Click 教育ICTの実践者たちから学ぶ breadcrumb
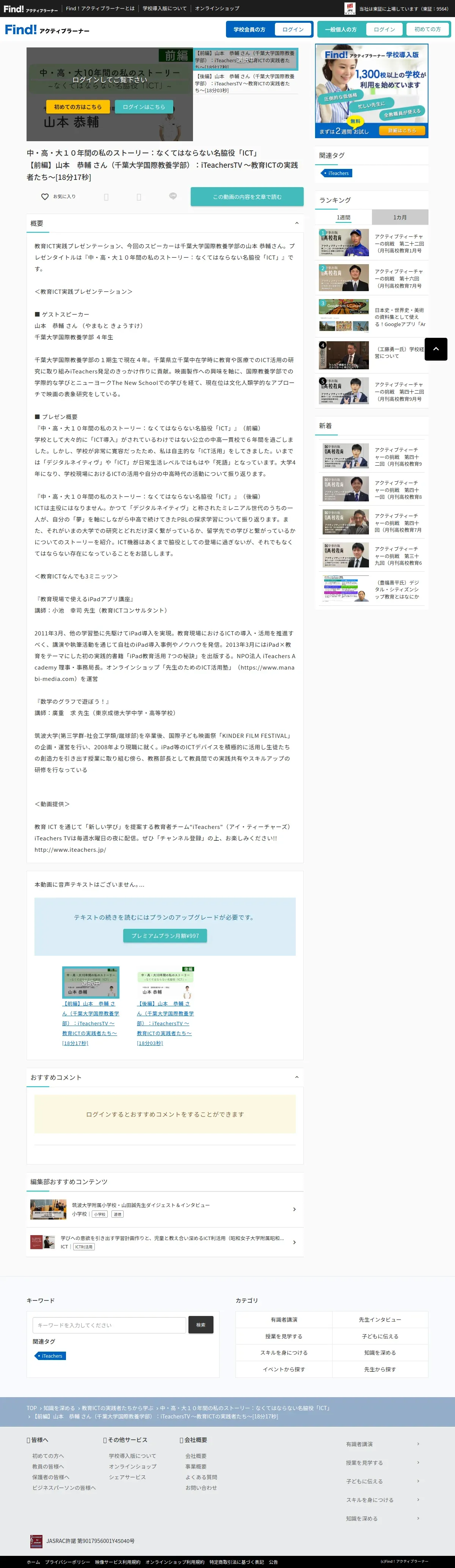The width and height of the screenshot is (455, 1568). click(x=118, y=1408)
